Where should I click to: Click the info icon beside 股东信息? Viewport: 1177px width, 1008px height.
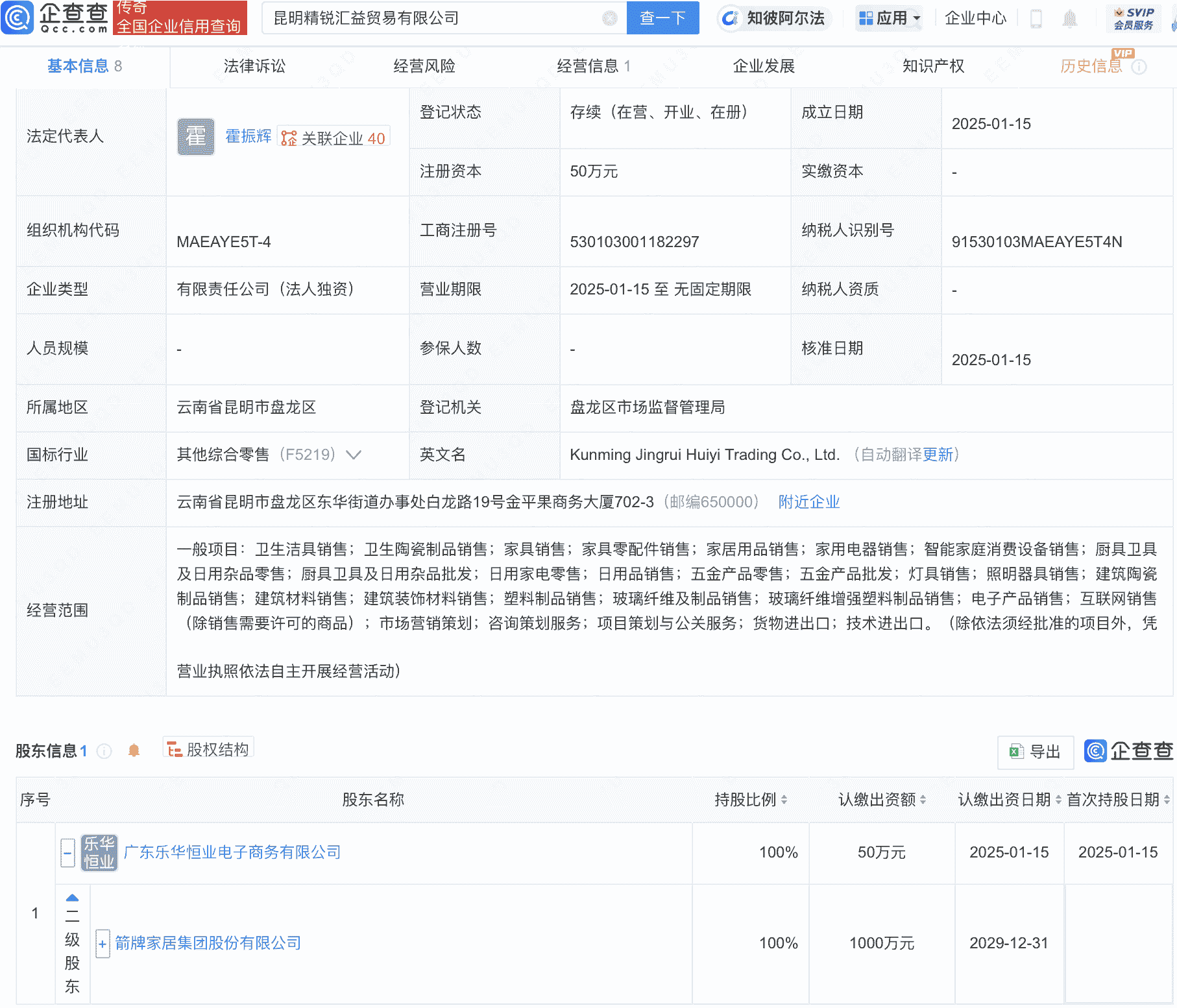coord(104,751)
